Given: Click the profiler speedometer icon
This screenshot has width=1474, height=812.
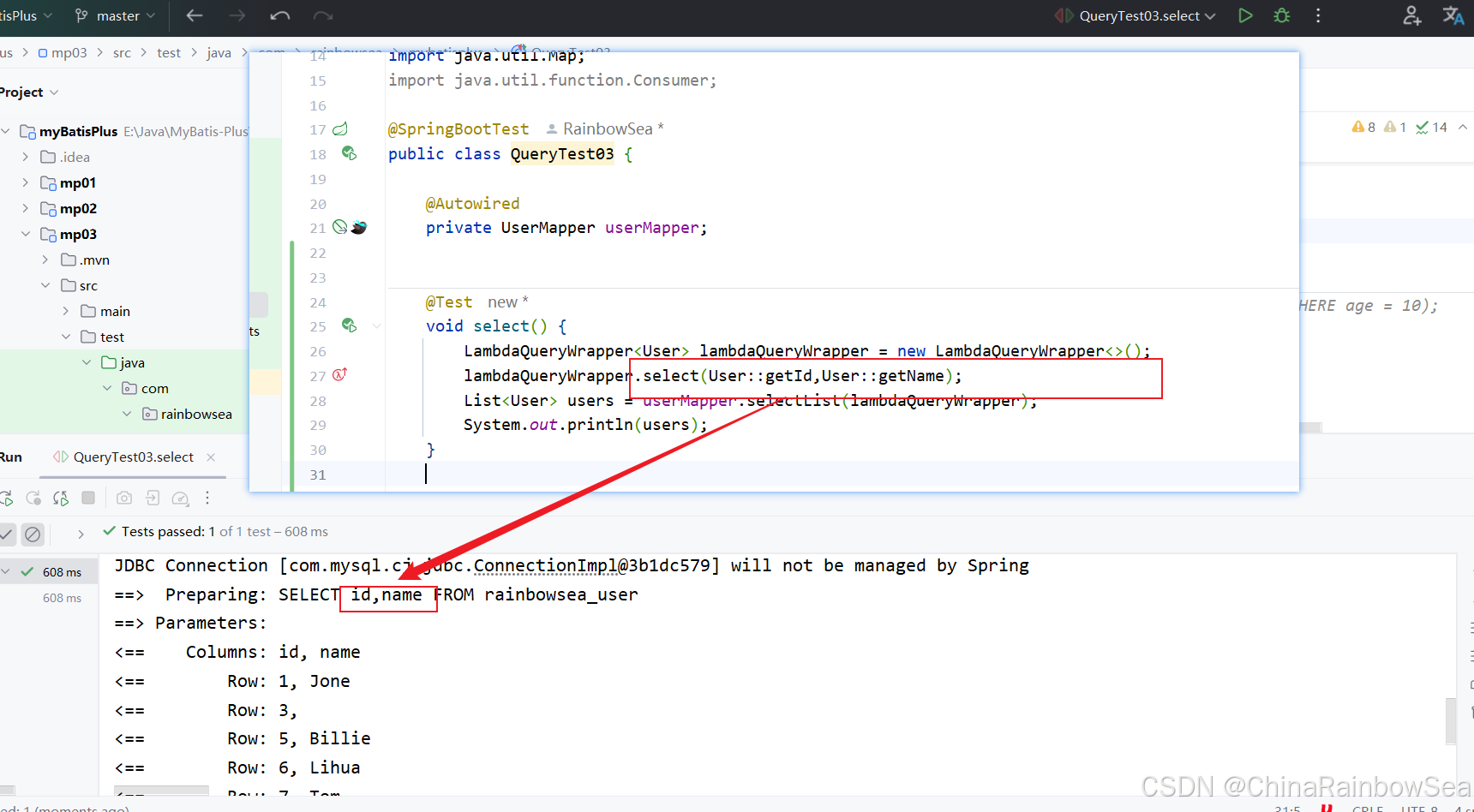Looking at the screenshot, I should [x=180, y=498].
